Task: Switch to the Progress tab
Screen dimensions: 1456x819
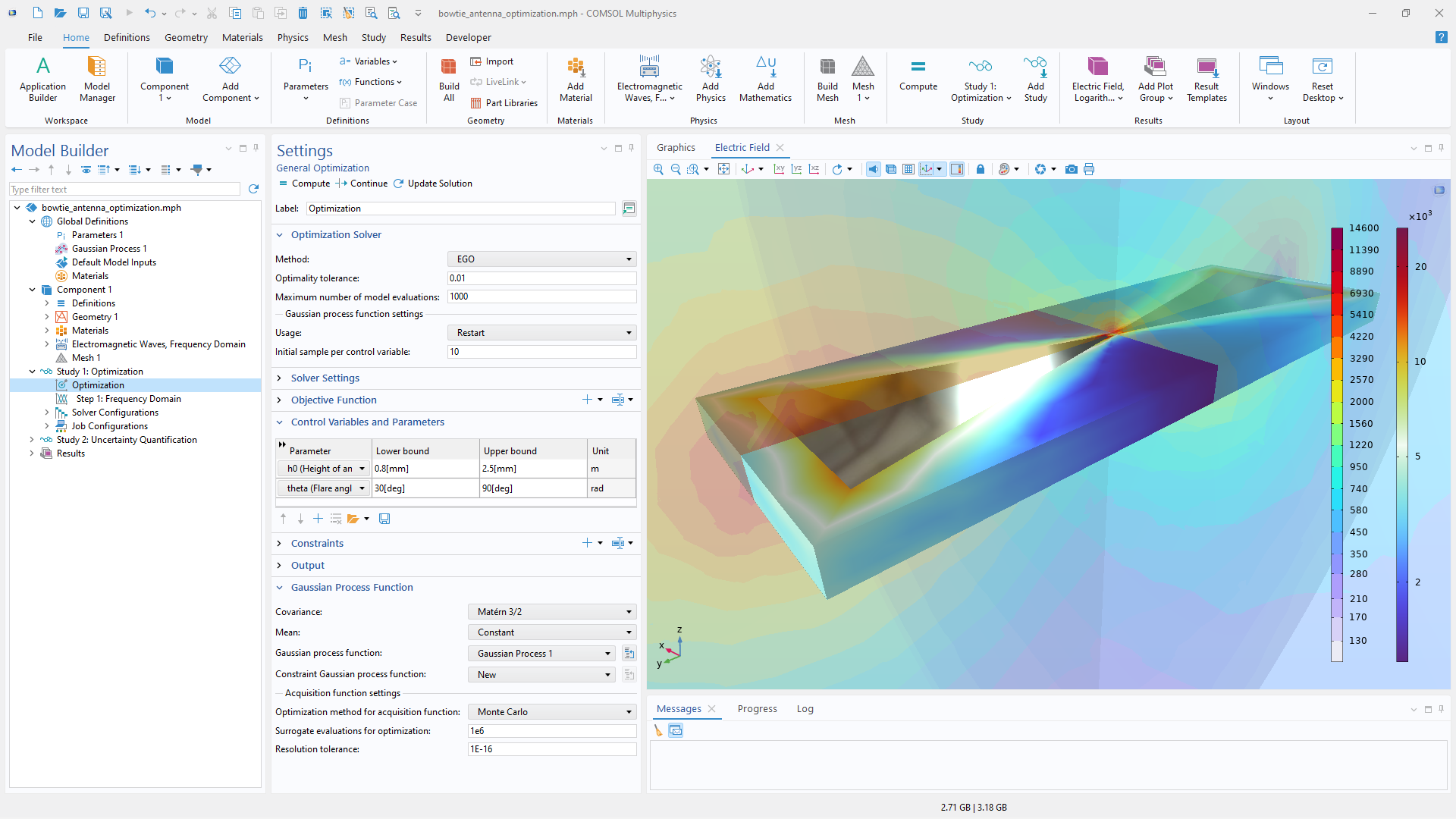Action: (757, 709)
